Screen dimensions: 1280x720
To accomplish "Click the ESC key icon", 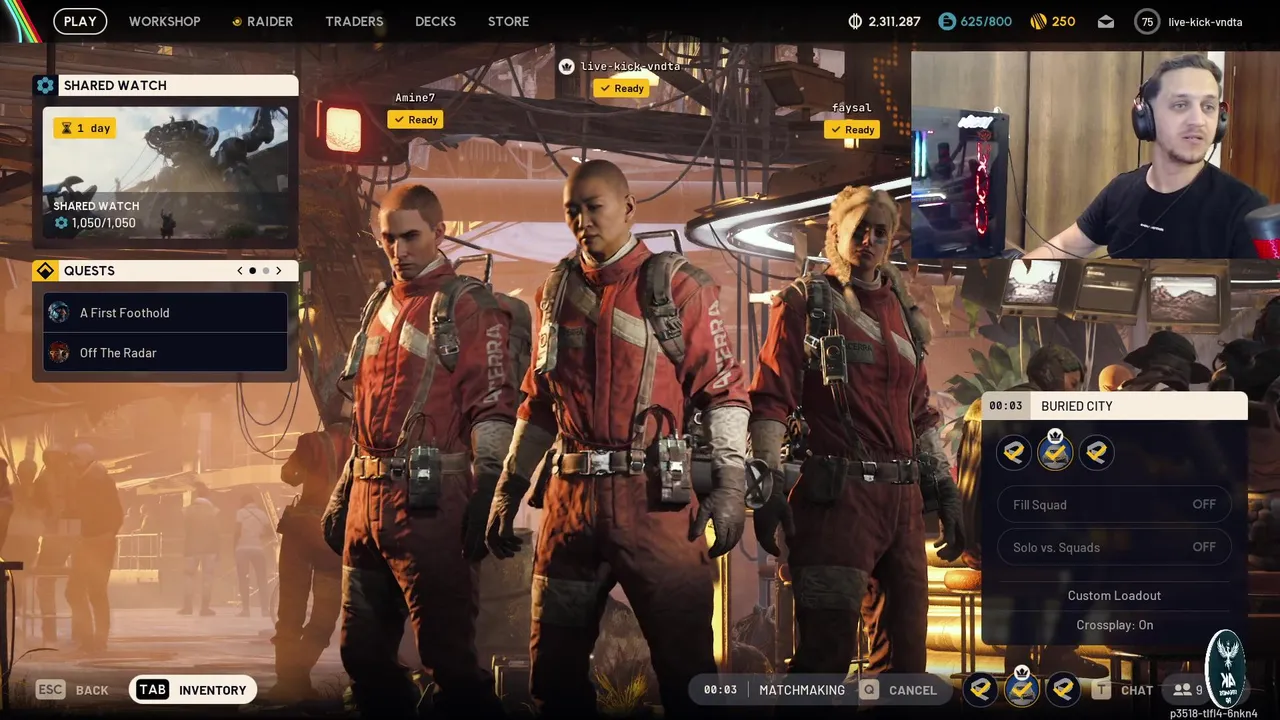I will (x=50, y=690).
